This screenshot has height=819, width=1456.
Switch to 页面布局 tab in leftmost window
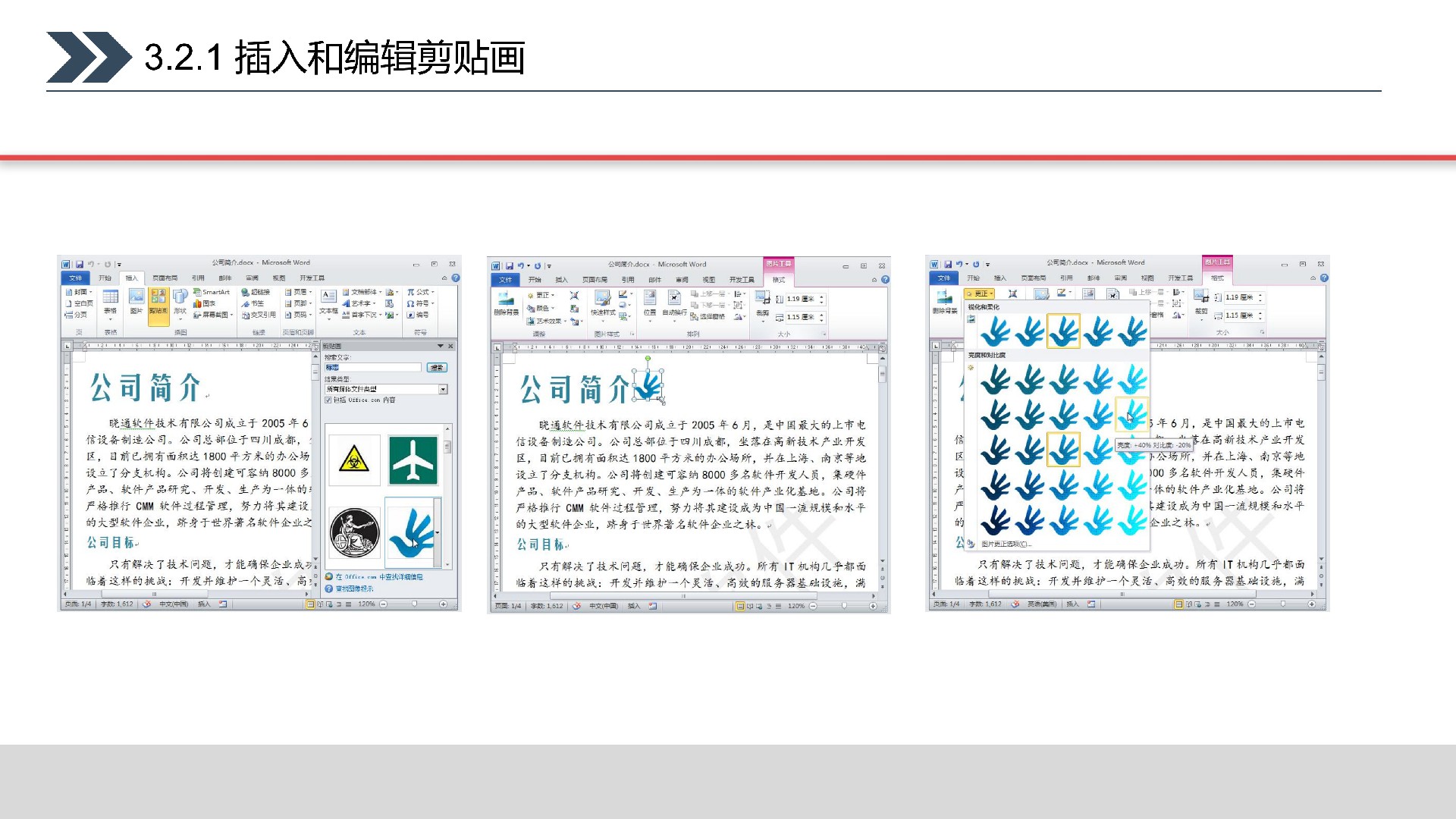pos(165,278)
